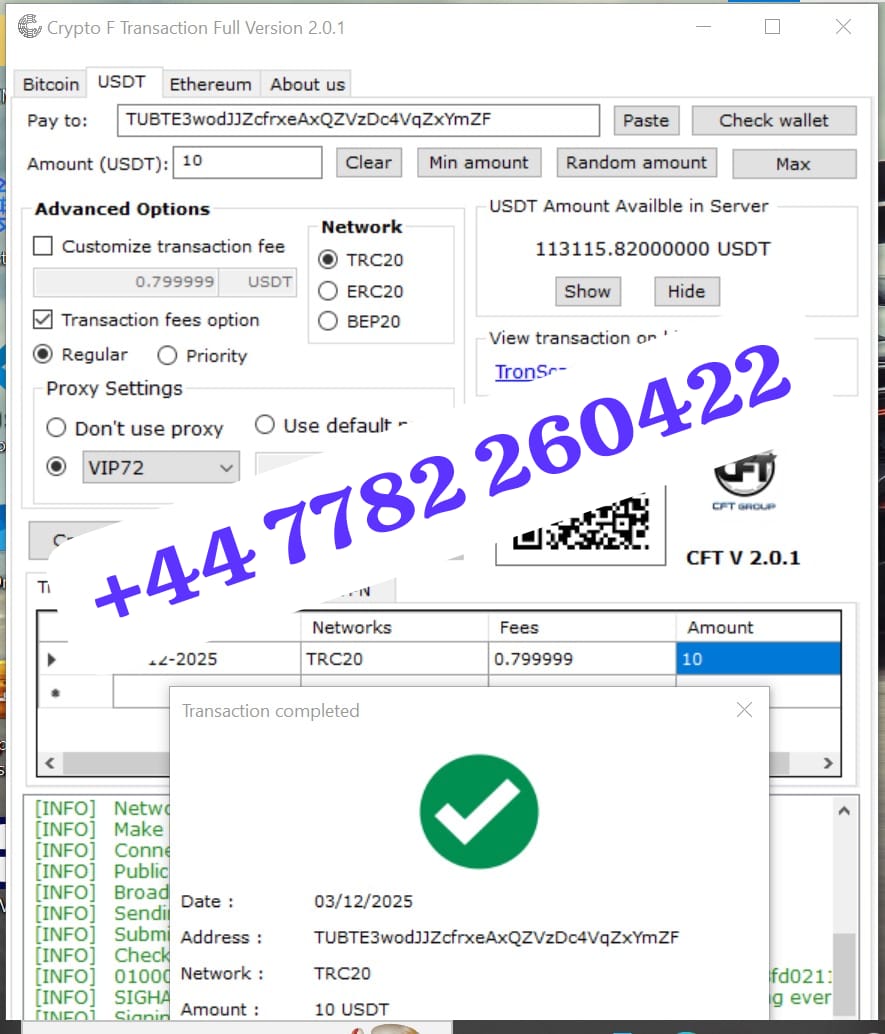Click inside the Amount (USDT) input field
This screenshot has height=1034, width=885.
(x=247, y=162)
